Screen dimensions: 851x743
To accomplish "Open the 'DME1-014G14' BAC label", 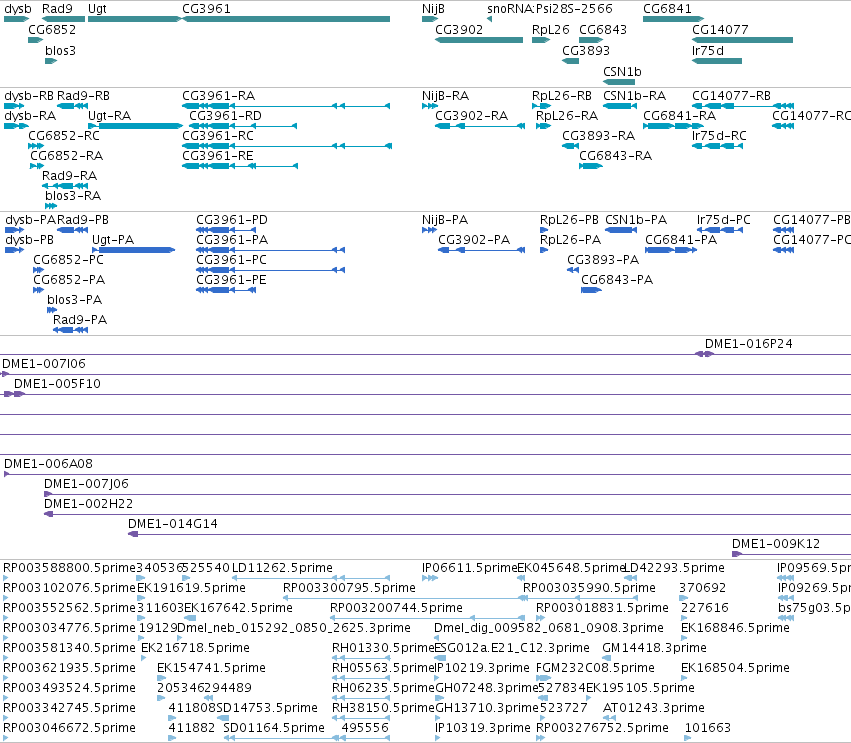I will coord(173,524).
